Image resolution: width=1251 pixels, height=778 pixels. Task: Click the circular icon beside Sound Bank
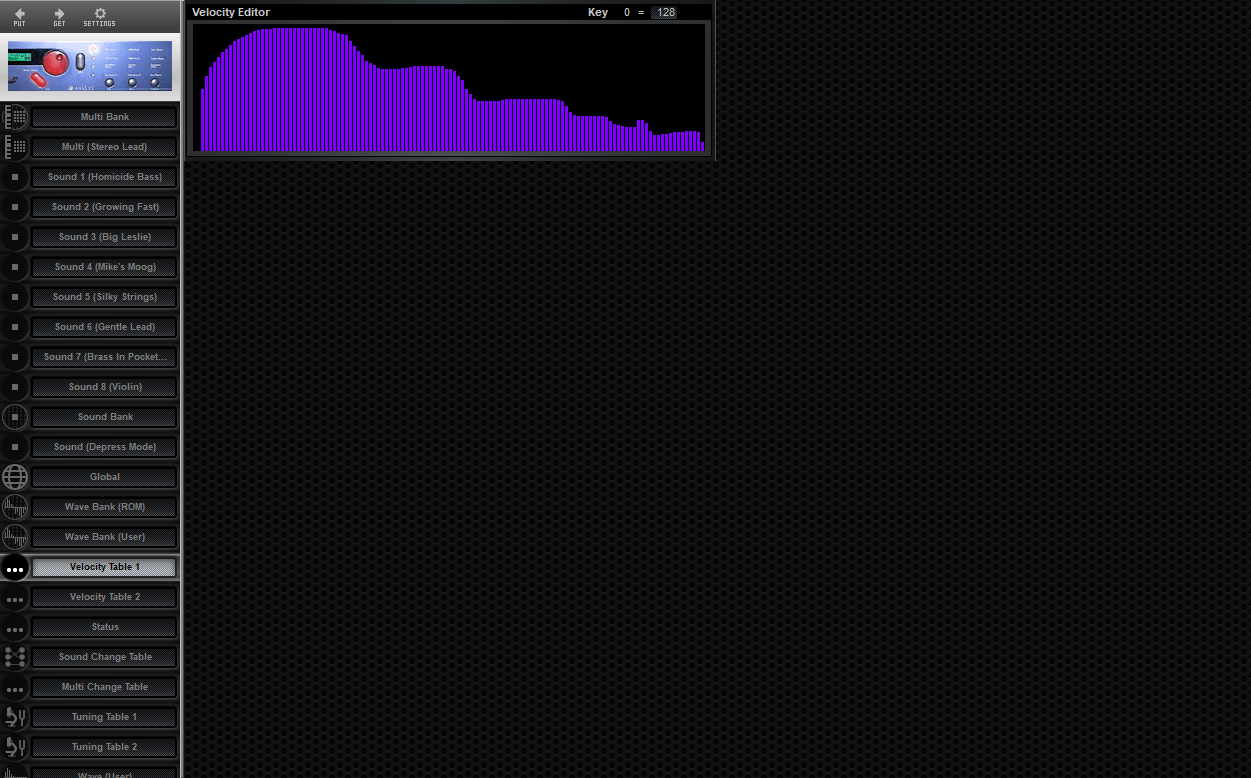click(x=15, y=417)
